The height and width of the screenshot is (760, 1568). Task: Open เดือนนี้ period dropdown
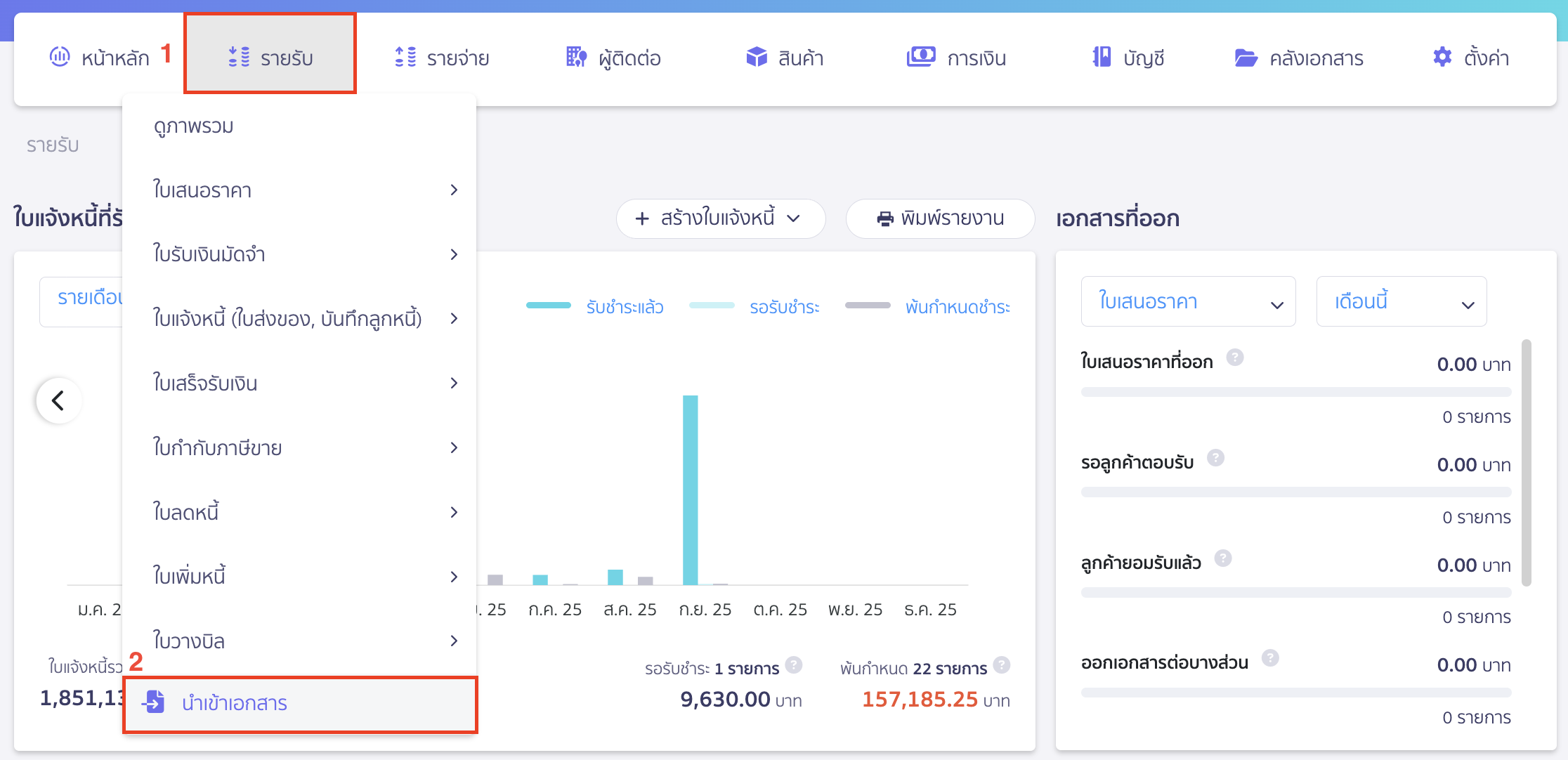(x=1401, y=302)
